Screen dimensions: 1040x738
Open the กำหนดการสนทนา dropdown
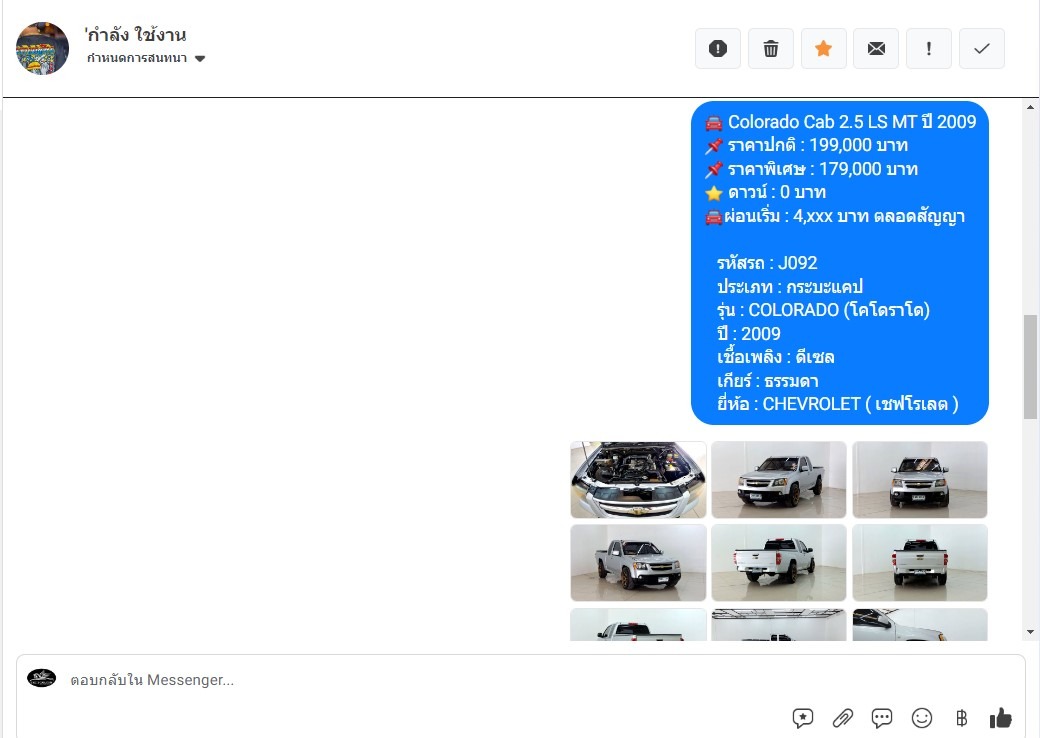click(x=146, y=58)
